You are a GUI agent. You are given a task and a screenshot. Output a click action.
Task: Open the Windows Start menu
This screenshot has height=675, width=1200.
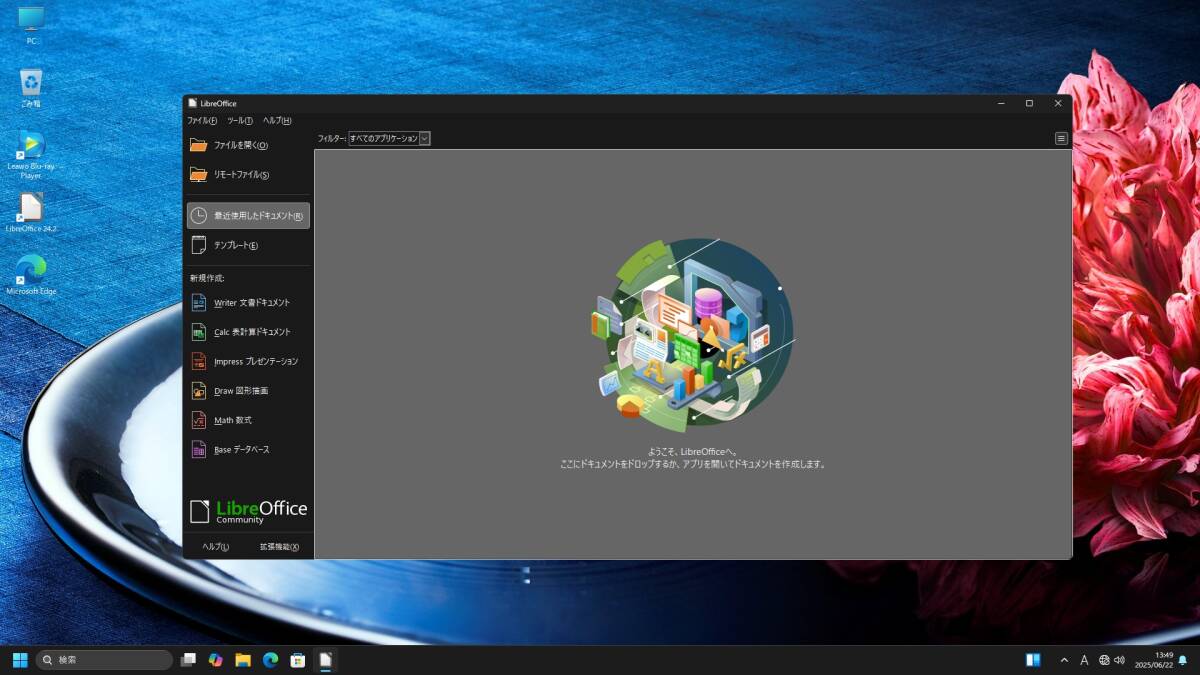click(20, 660)
